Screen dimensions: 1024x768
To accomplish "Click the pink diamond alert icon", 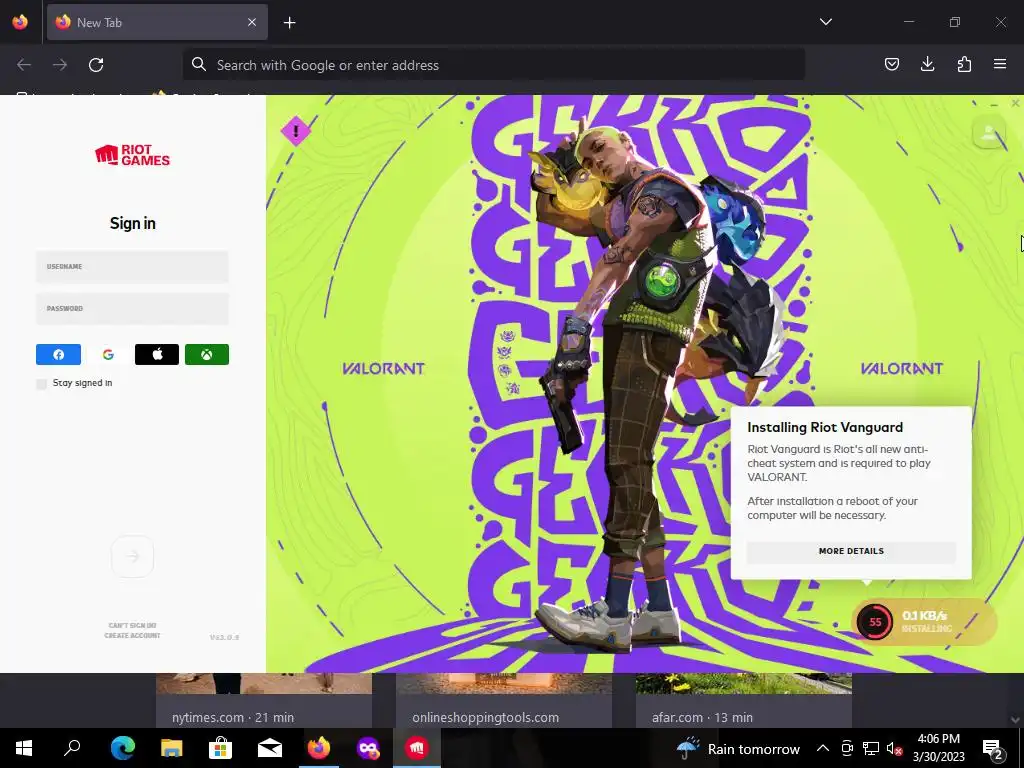I will click(296, 131).
